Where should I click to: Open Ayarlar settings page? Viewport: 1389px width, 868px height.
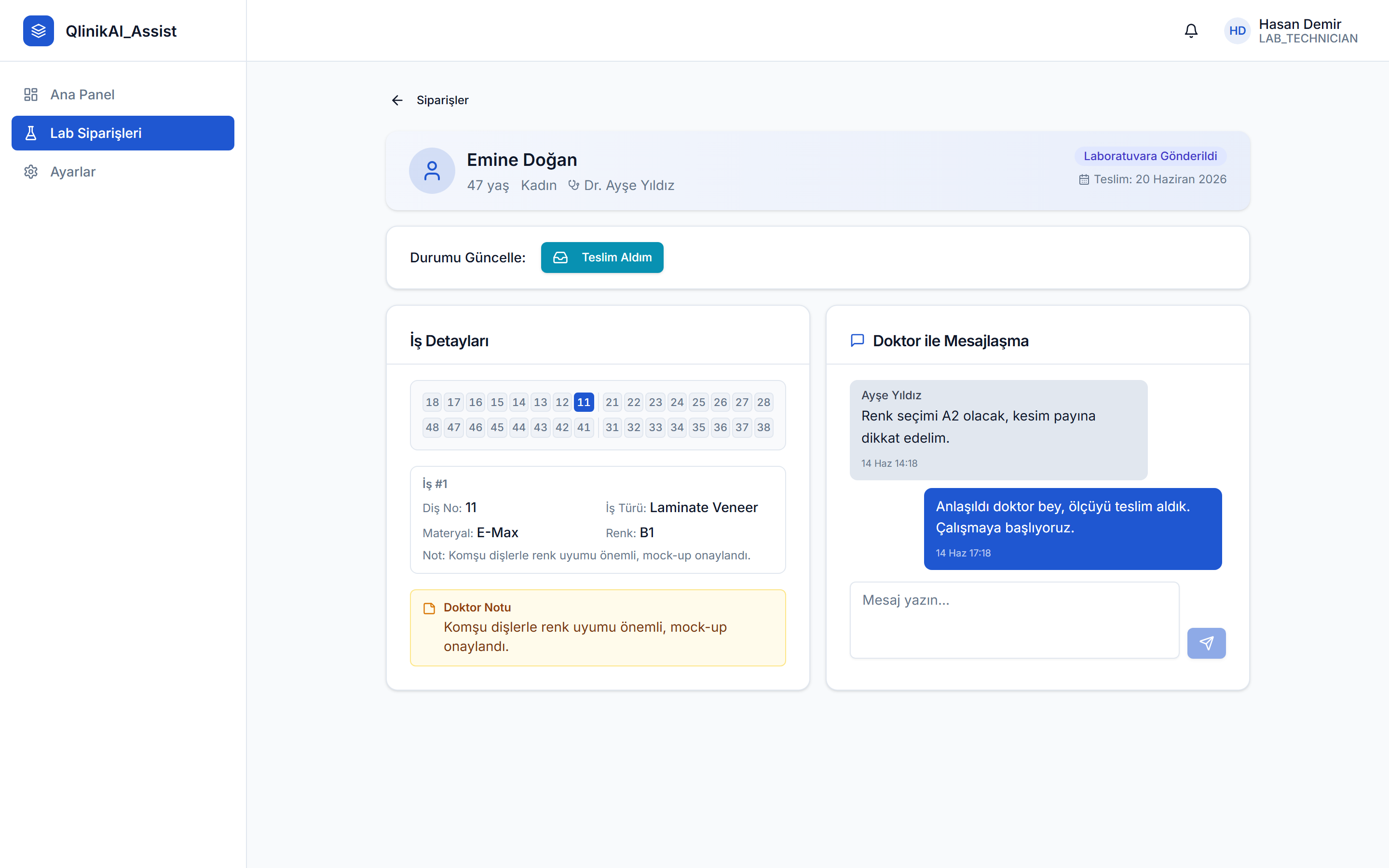tap(123, 172)
